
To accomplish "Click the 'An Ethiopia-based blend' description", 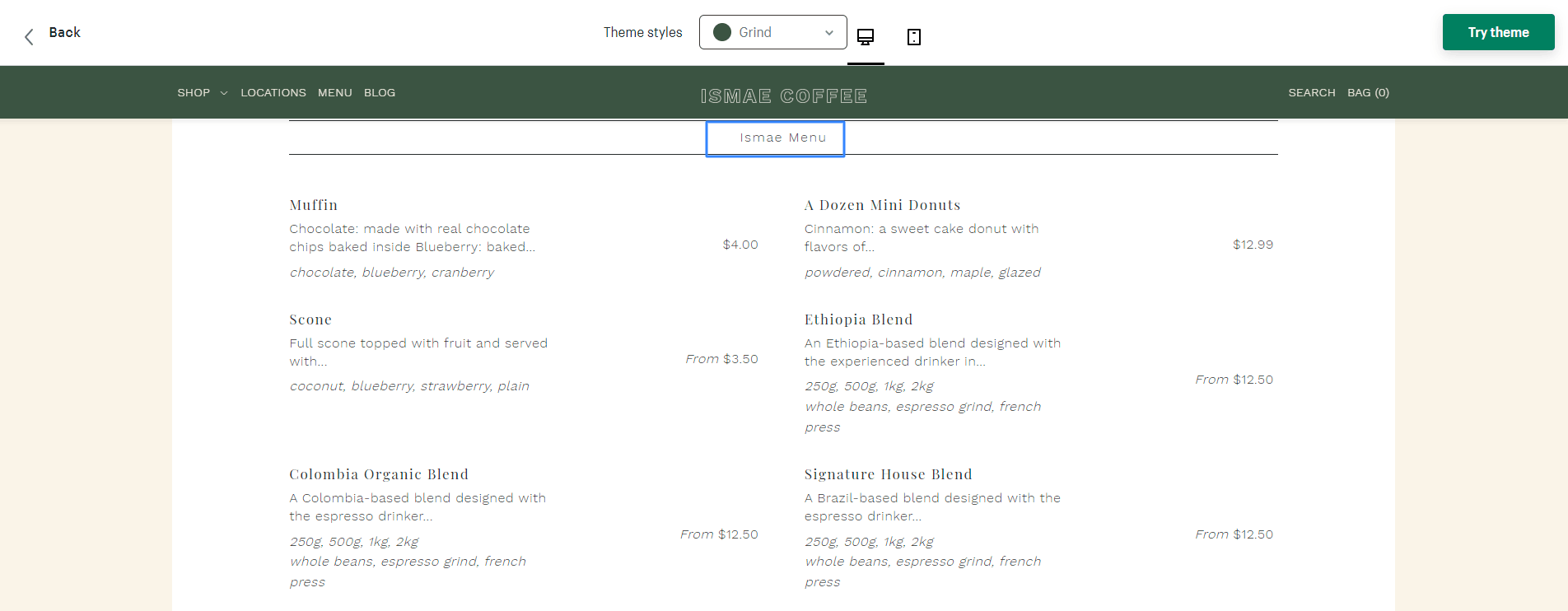I will [932, 352].
